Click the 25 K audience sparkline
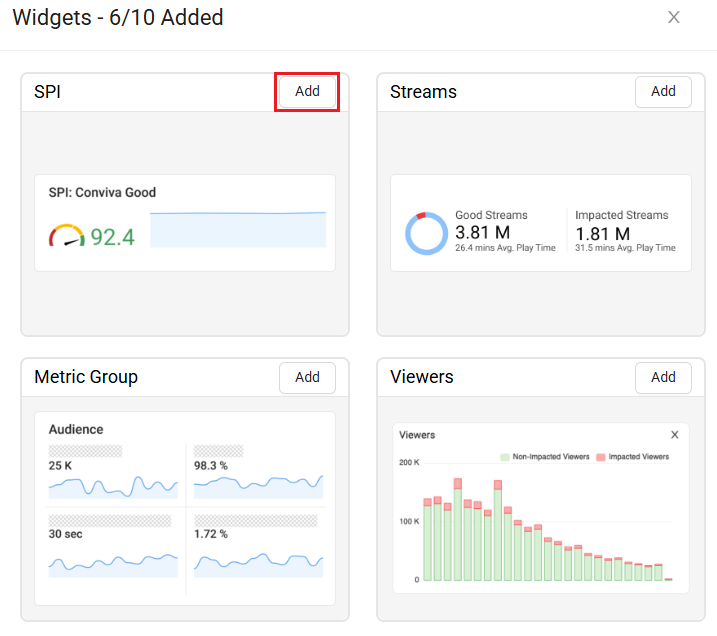717x636 pixels. [112, 487]
